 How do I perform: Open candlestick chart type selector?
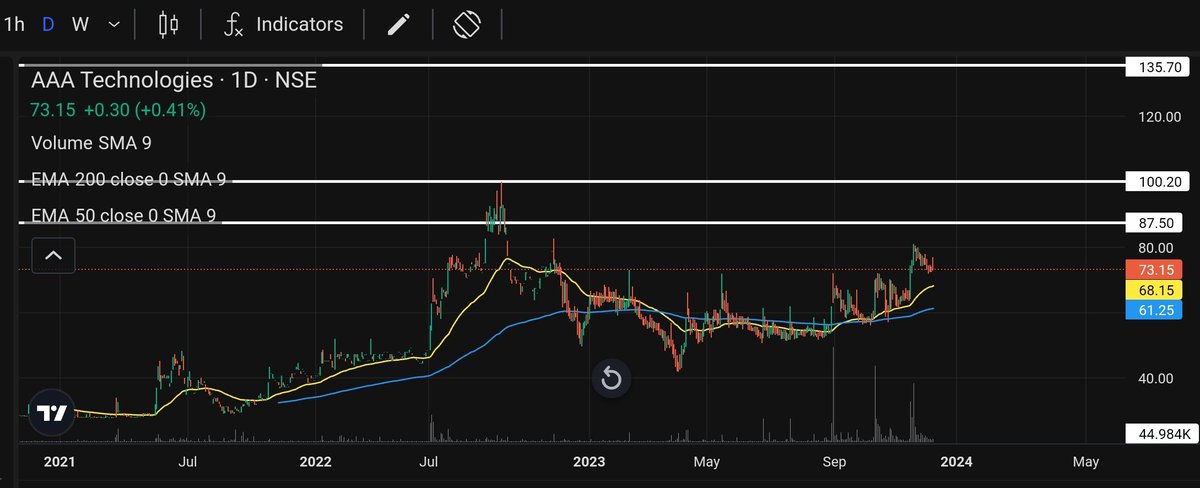click(169, 24)
